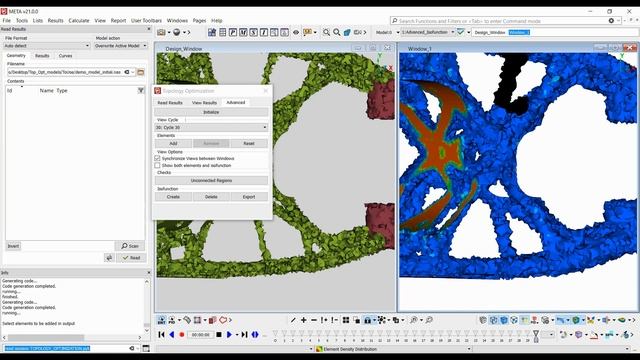The height and width of the screenshot is (360, 640).
Task: Toggle Synchronize Views between Windows checkbox
Action: [x=158, y=158]
